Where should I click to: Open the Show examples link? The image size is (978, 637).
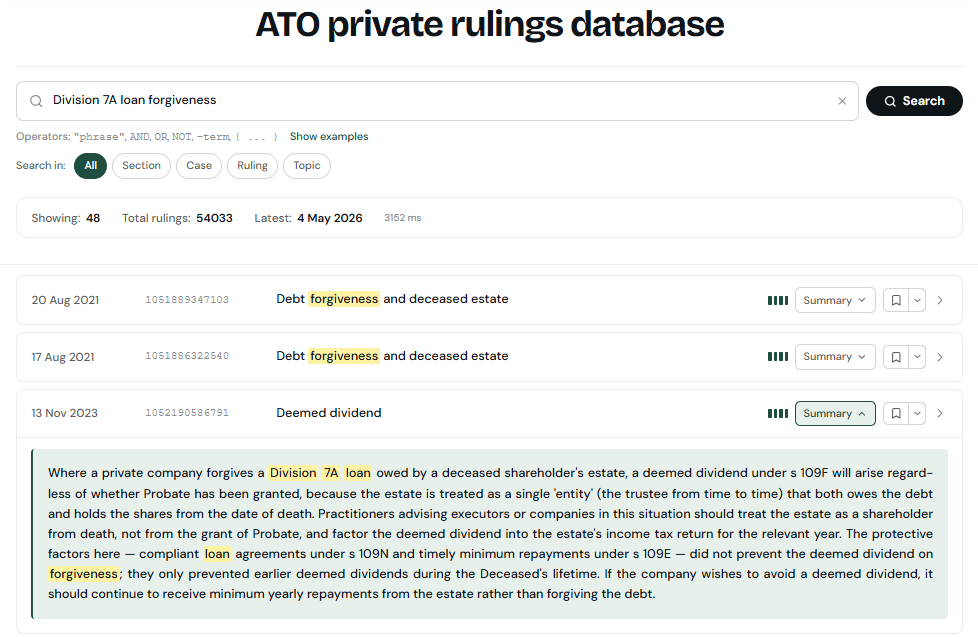pos(329,137)
